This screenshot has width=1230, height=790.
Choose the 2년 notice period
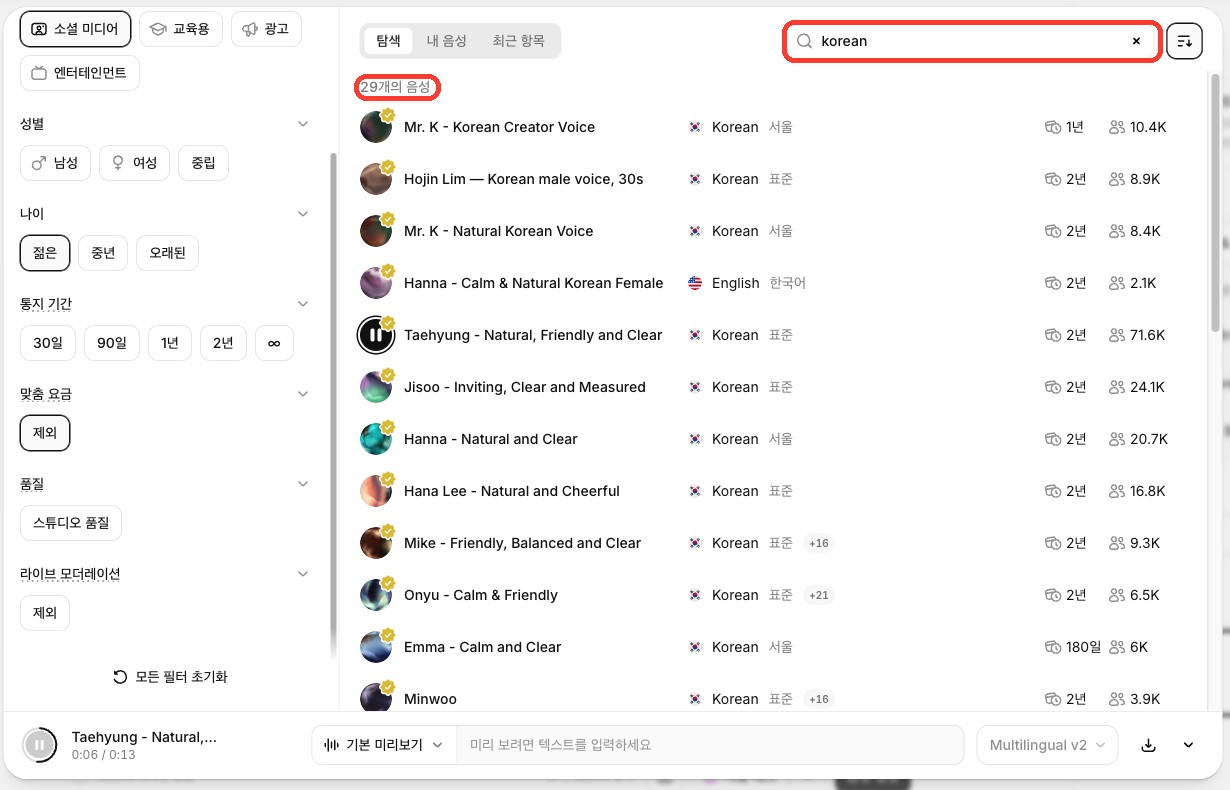click(223, 343)
